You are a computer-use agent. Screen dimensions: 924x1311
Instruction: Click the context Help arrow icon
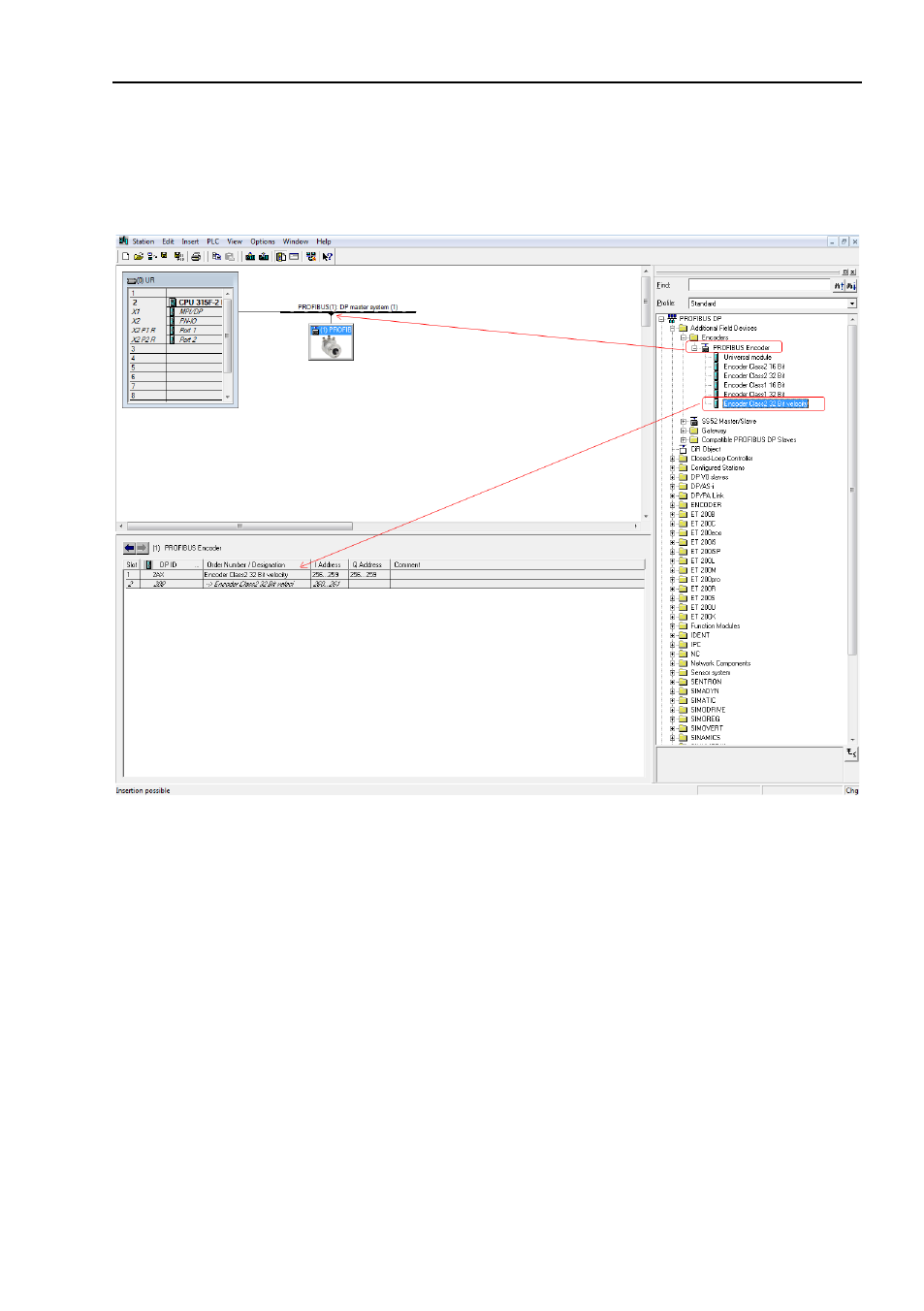[x=328, y=257]
